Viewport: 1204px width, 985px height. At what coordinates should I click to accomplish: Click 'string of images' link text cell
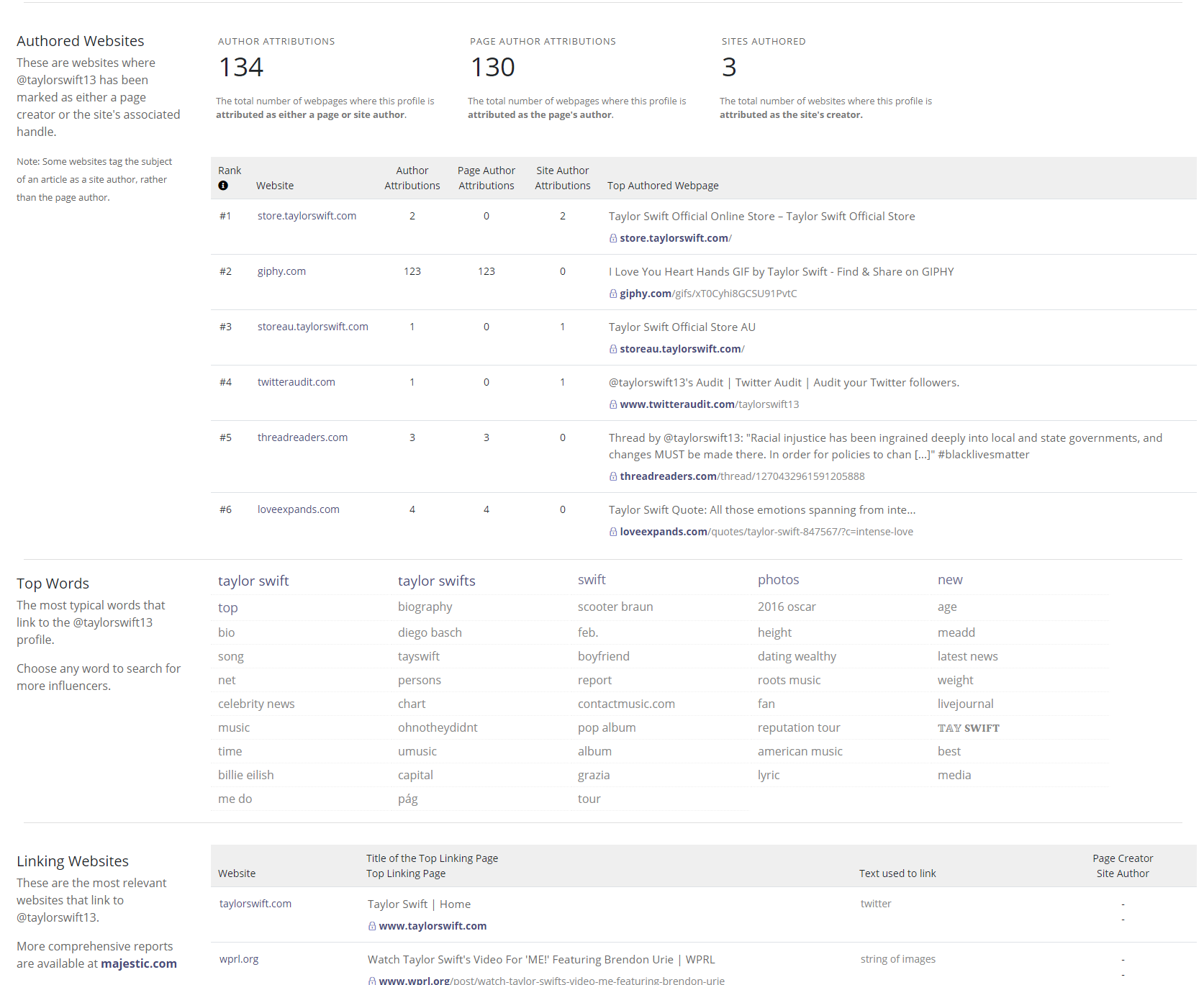coord(898,959)
